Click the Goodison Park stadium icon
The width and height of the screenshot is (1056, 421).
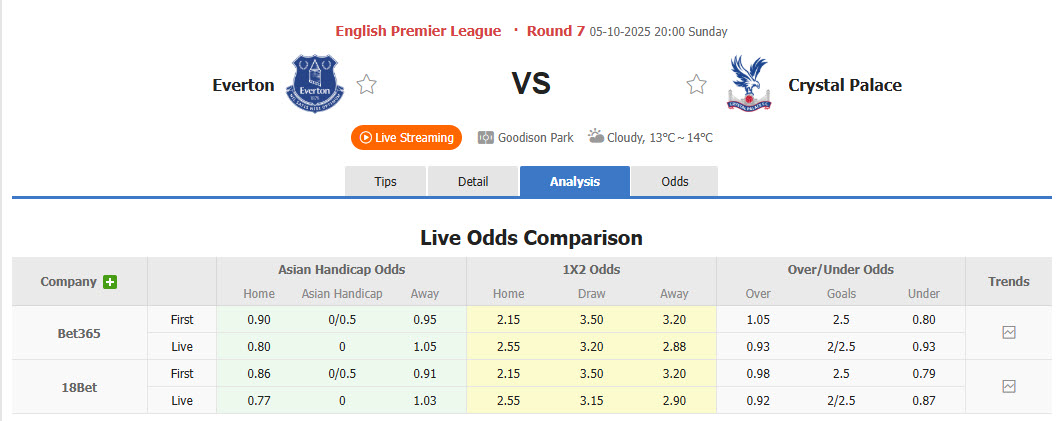(x=486, y=137)
